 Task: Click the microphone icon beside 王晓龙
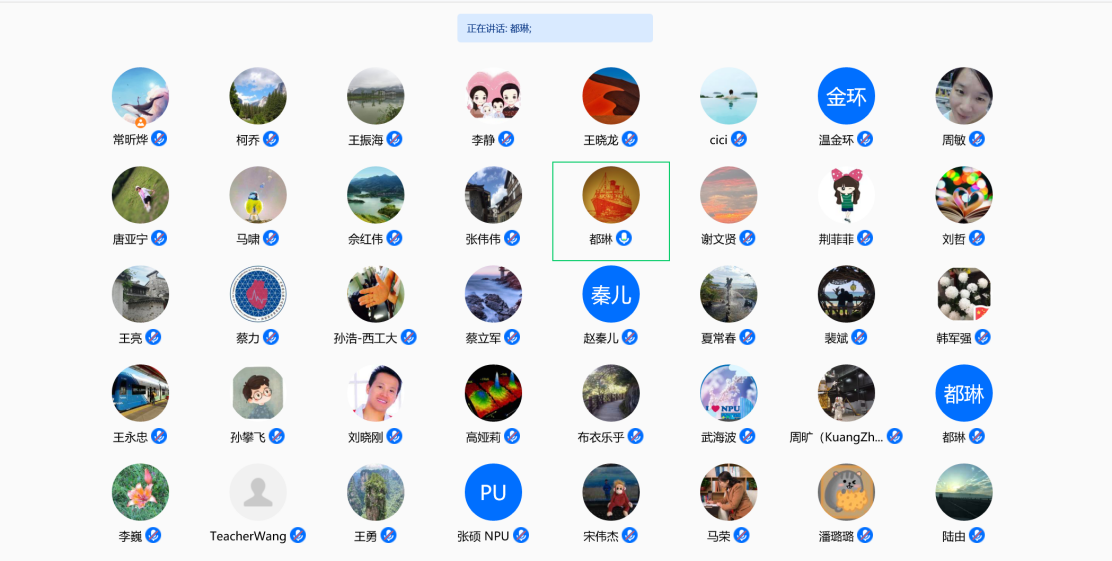pyautogui.click(x=630, y=139)
